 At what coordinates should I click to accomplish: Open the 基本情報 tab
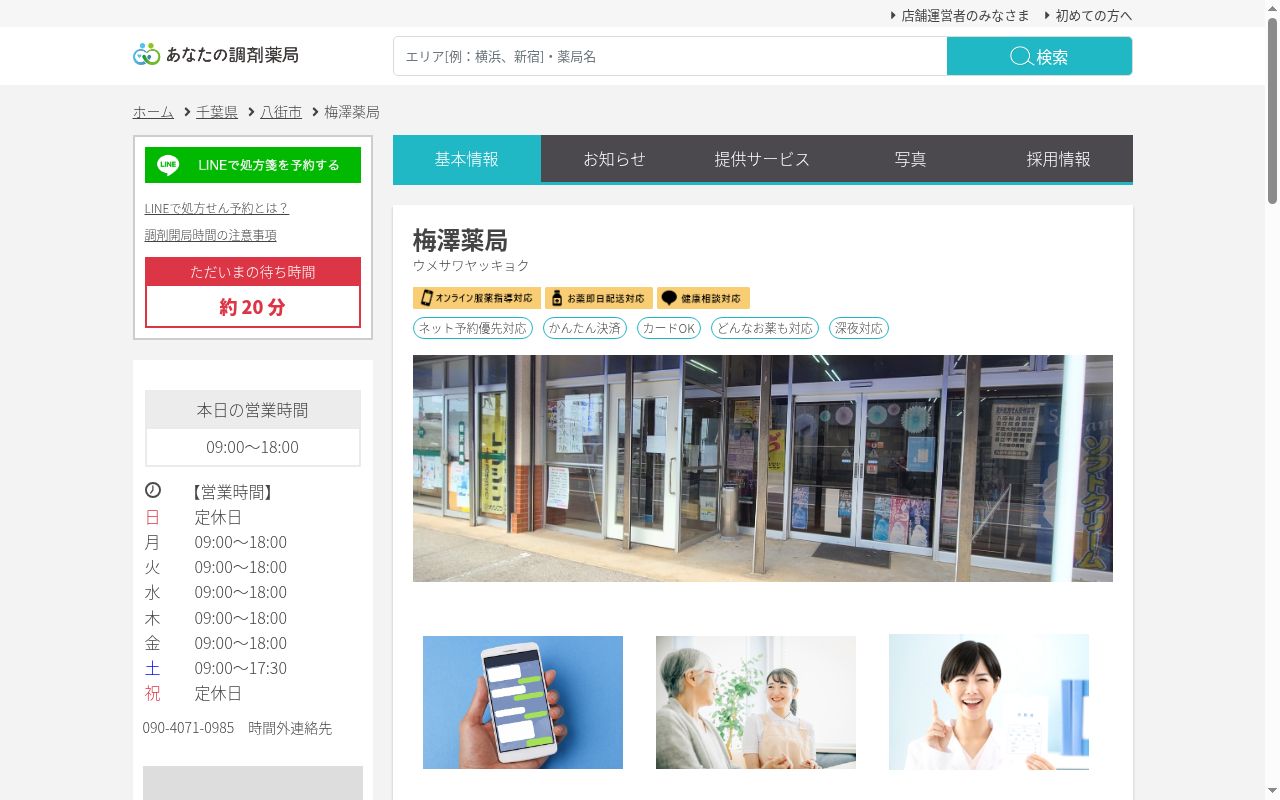tap(467, 159)
